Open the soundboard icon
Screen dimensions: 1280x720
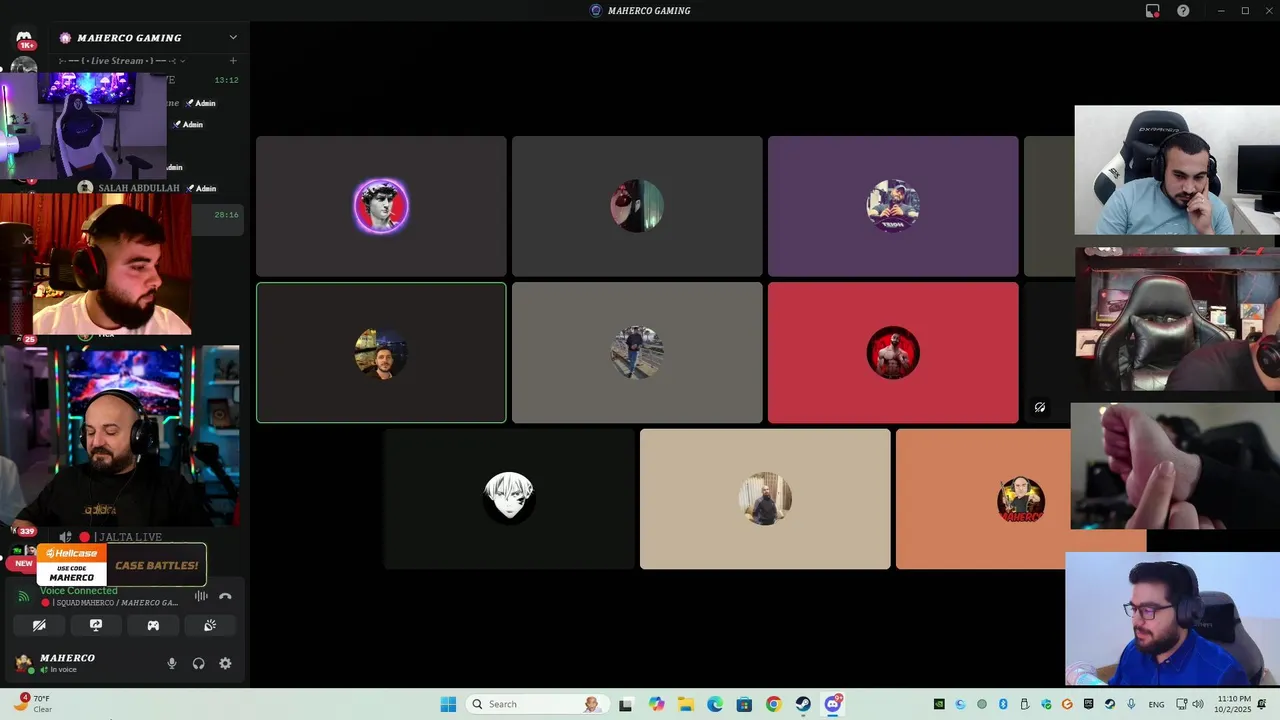point(210,625)
